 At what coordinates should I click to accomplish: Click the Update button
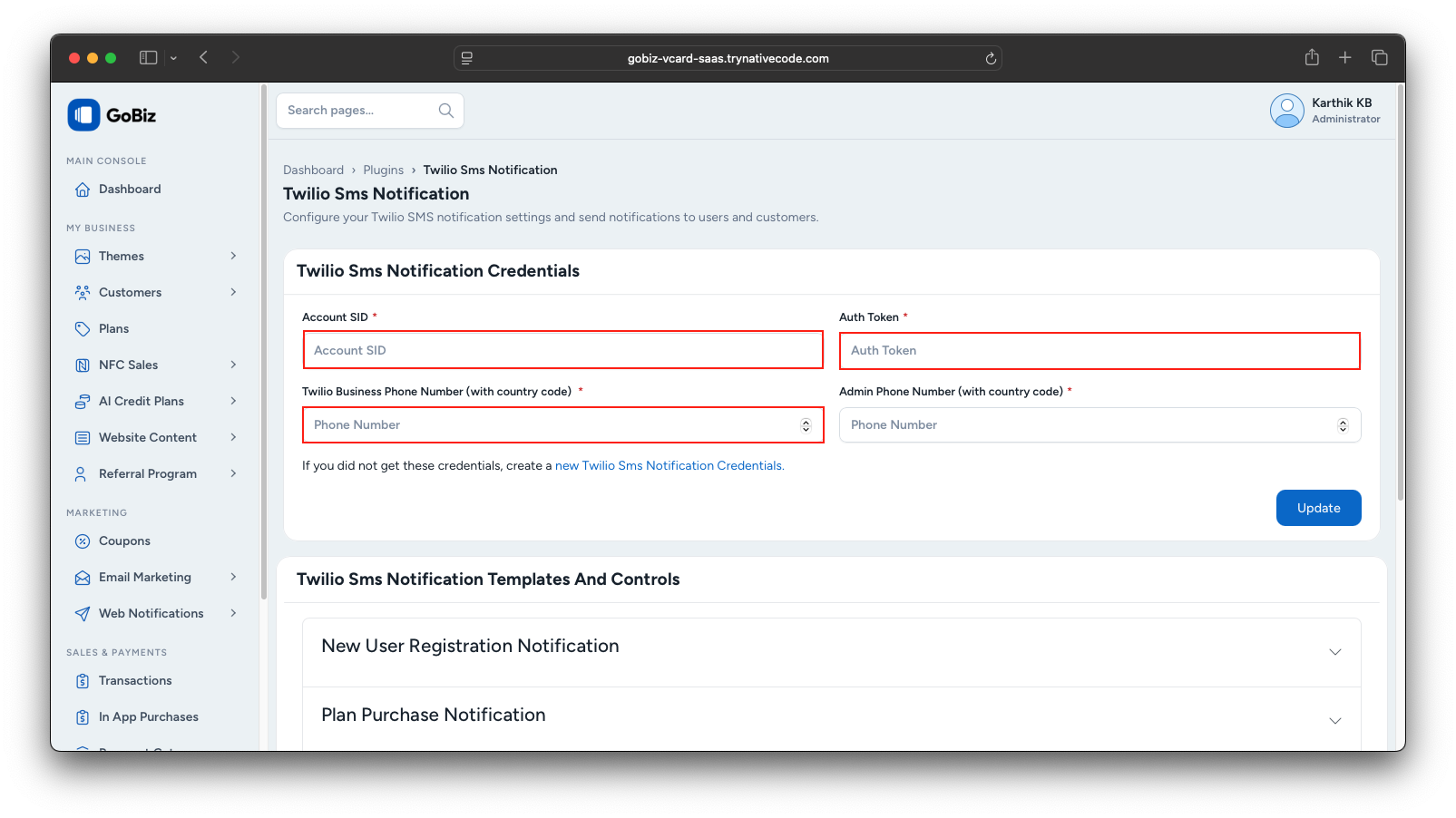click(x=1318, y=508)
